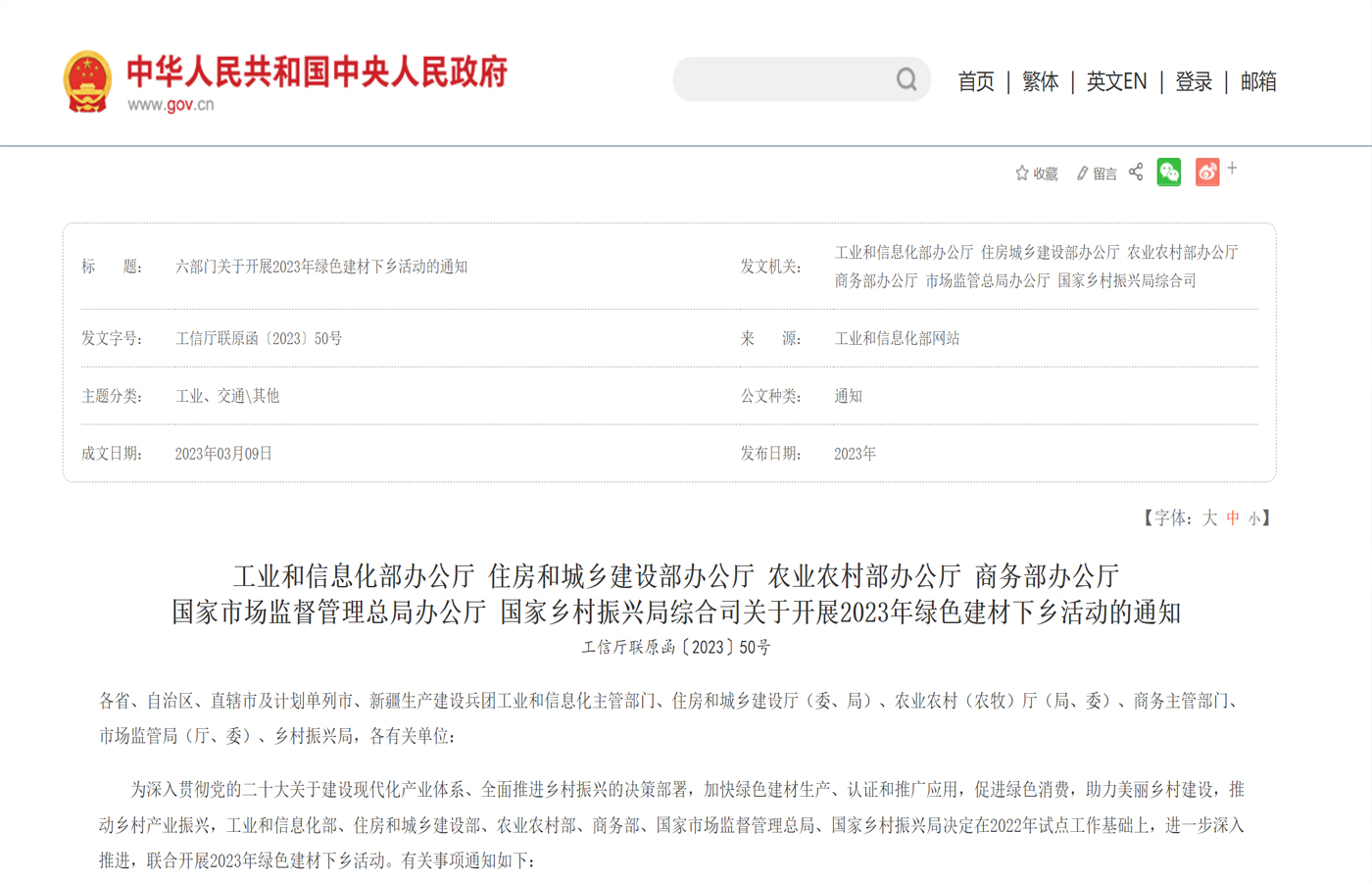The image size is (1372, 882).
Task: Open the 首页 home link
Action: coord(976,81)
